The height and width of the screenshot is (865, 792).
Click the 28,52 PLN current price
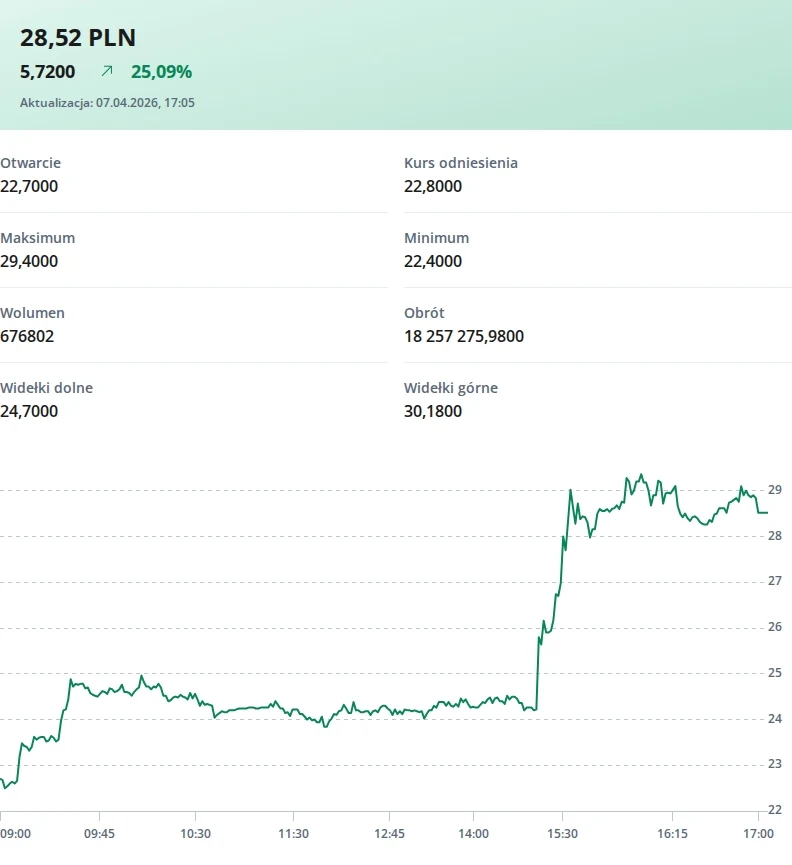click(x=78, y=38)
